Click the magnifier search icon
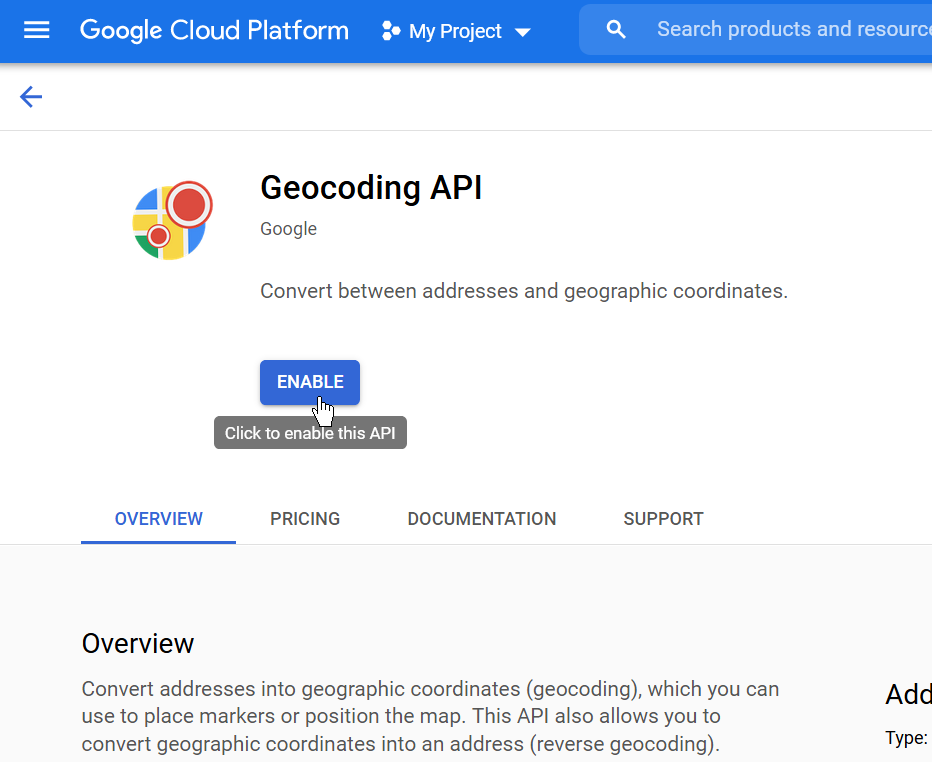932x762 pixels. (x=616, y=29)
